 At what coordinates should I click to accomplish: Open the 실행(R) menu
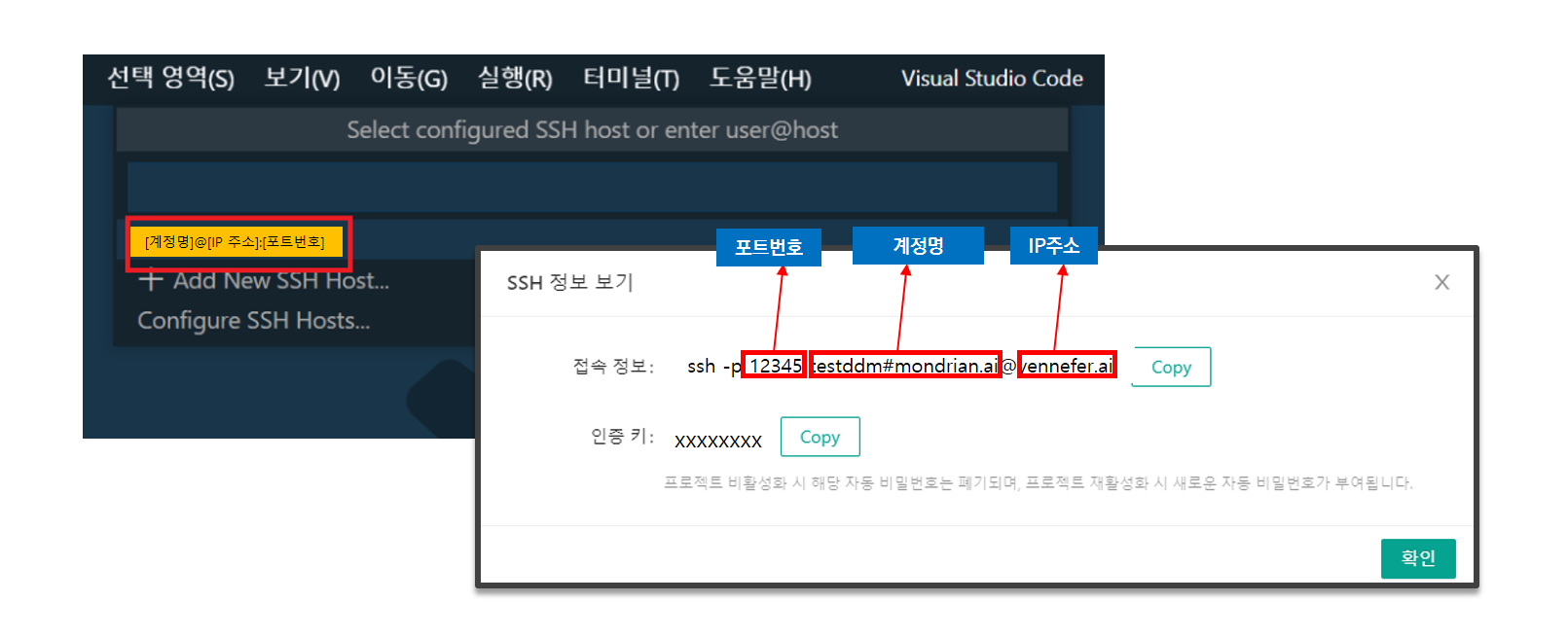(x=515, y=78)
